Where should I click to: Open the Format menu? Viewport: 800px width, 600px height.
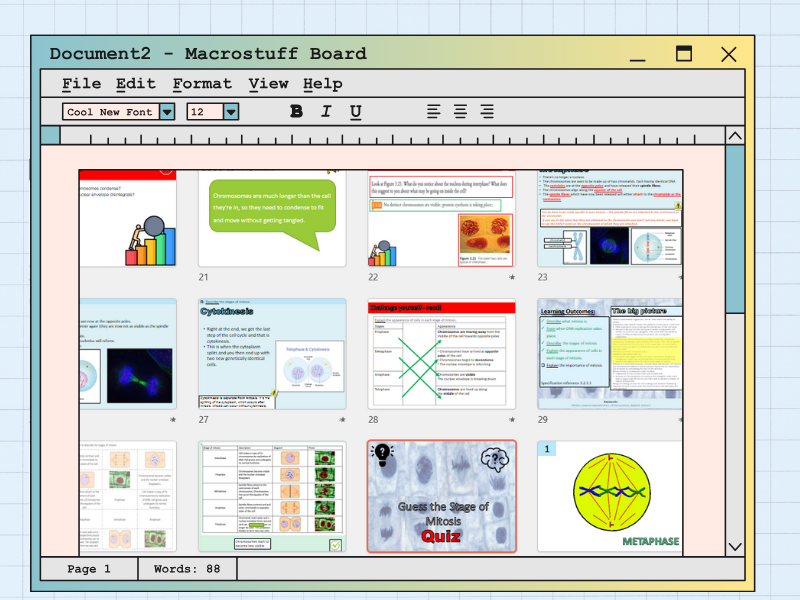201,84
